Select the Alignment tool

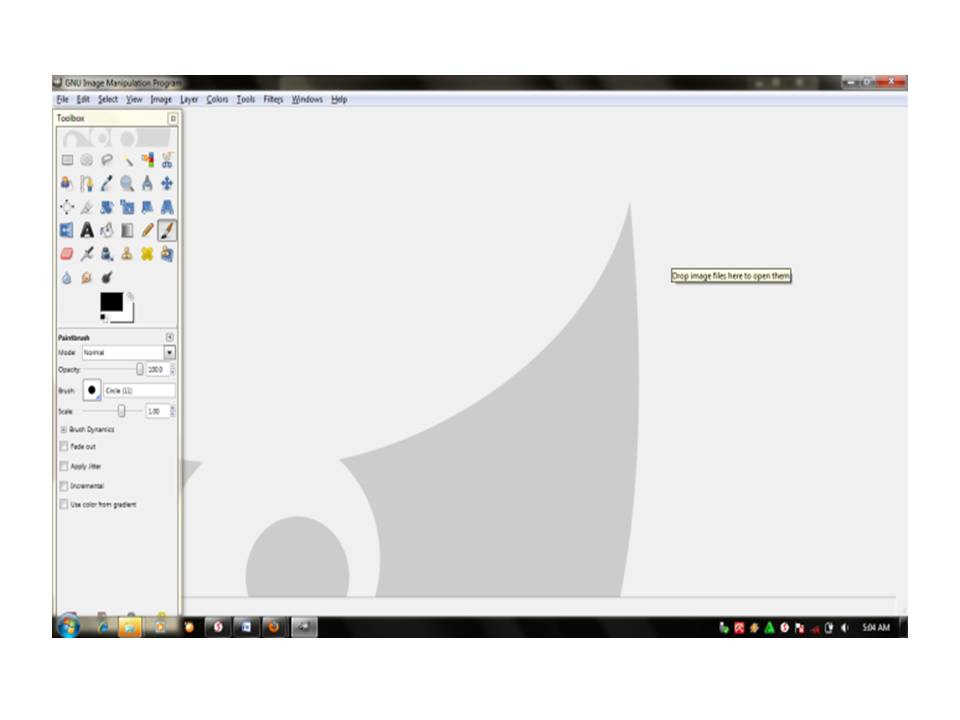point(67,207)
